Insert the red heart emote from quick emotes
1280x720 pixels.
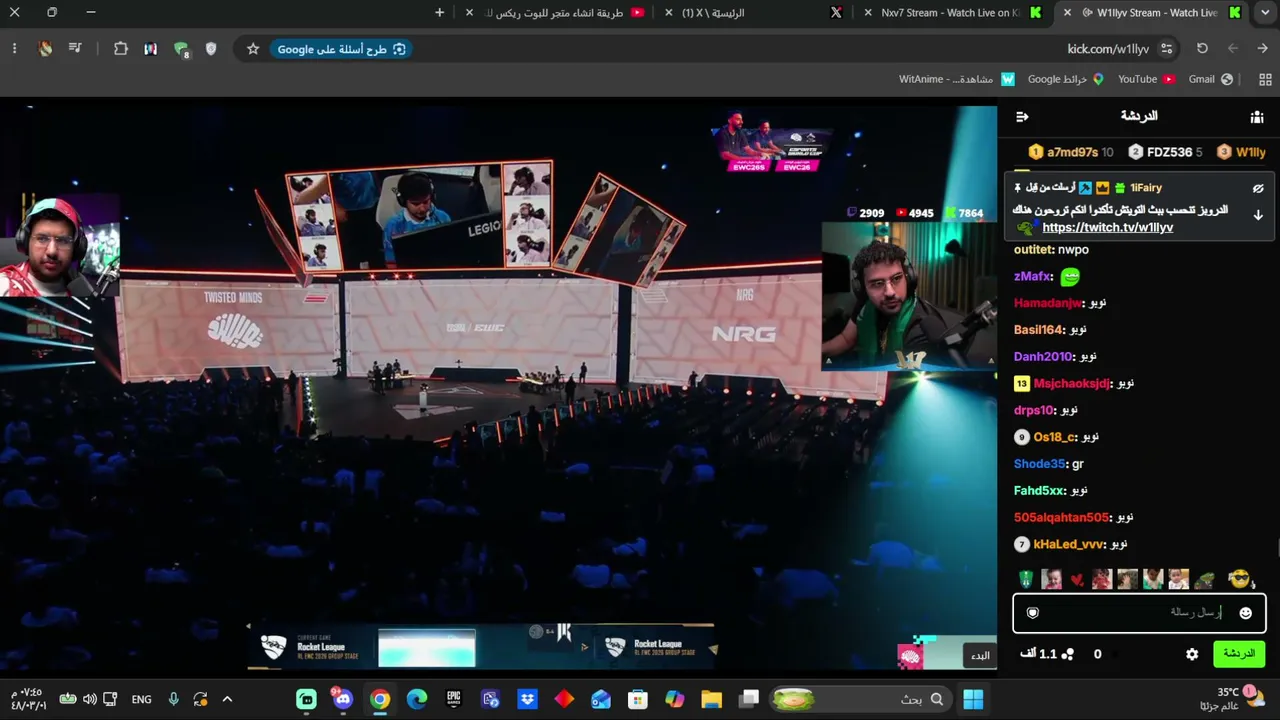click(x=1077, y=580)
